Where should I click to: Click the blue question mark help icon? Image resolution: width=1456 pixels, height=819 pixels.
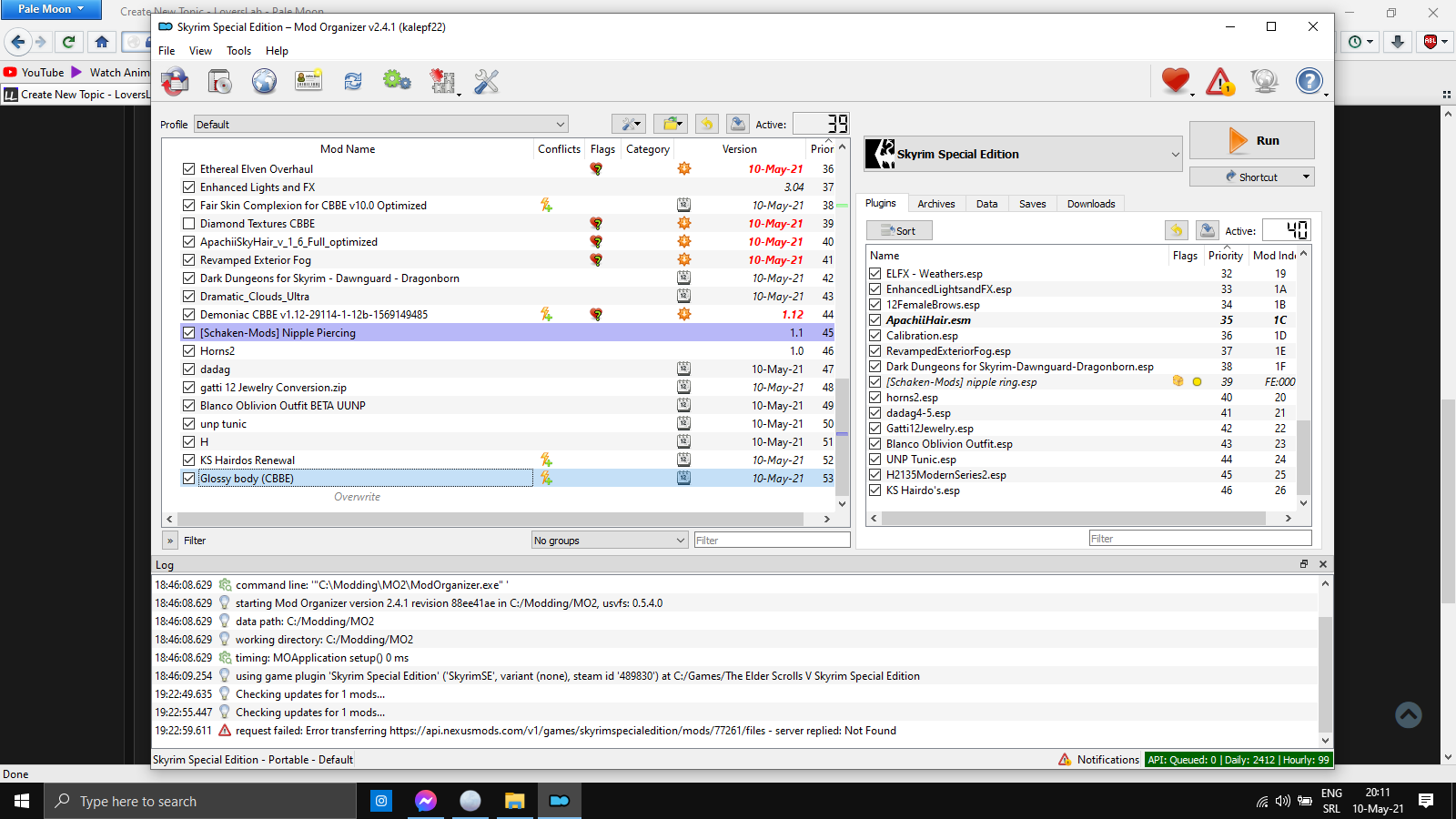tap(1309, 82)
